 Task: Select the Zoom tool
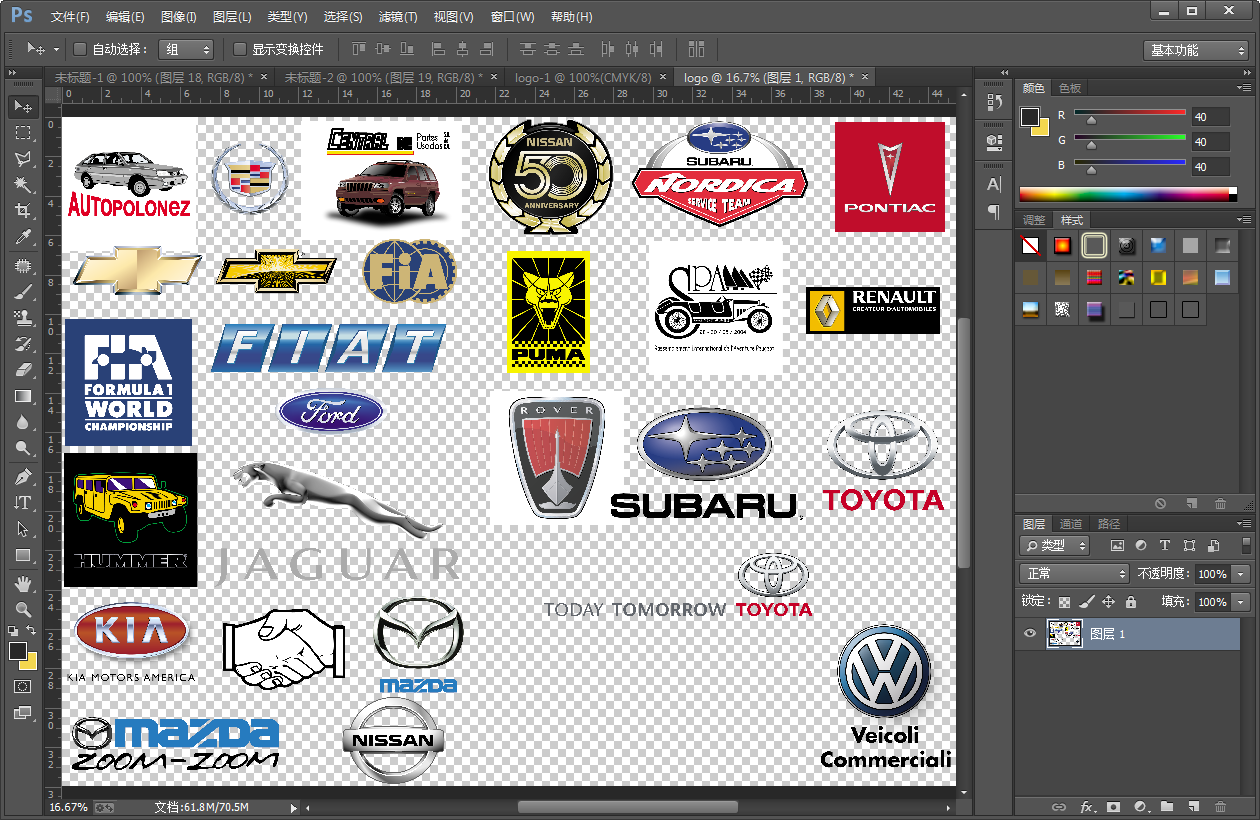coord(23,610)
